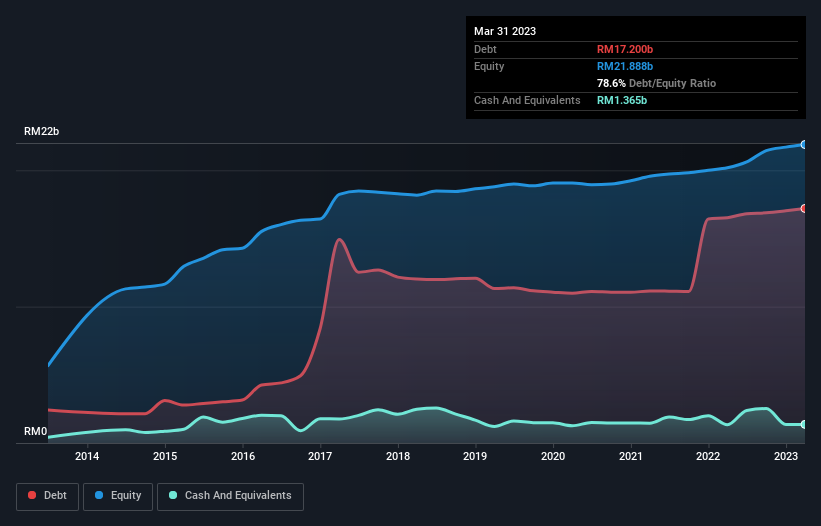
Task: Select the 2016 x-axis label
Action: pyautogui.click(x=243, y=456)
